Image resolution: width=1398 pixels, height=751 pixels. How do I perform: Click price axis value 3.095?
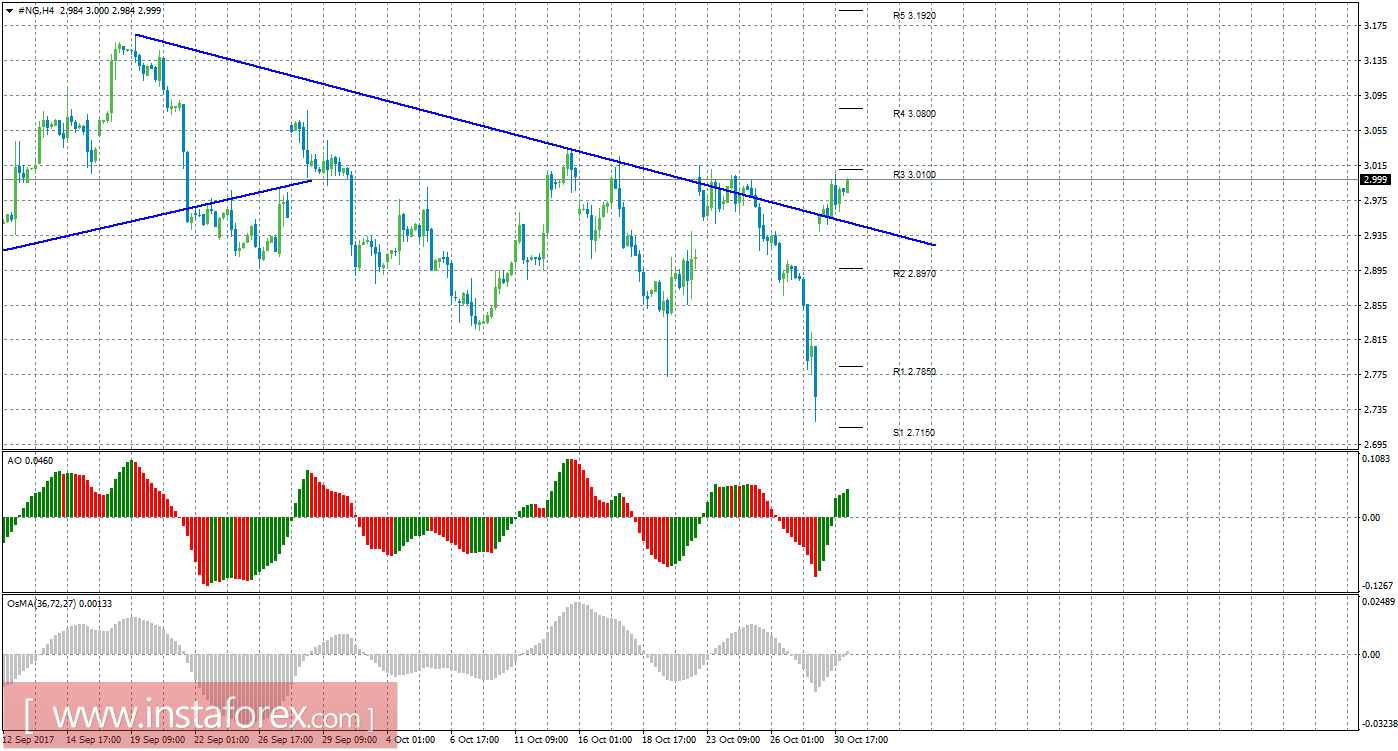1375,96
